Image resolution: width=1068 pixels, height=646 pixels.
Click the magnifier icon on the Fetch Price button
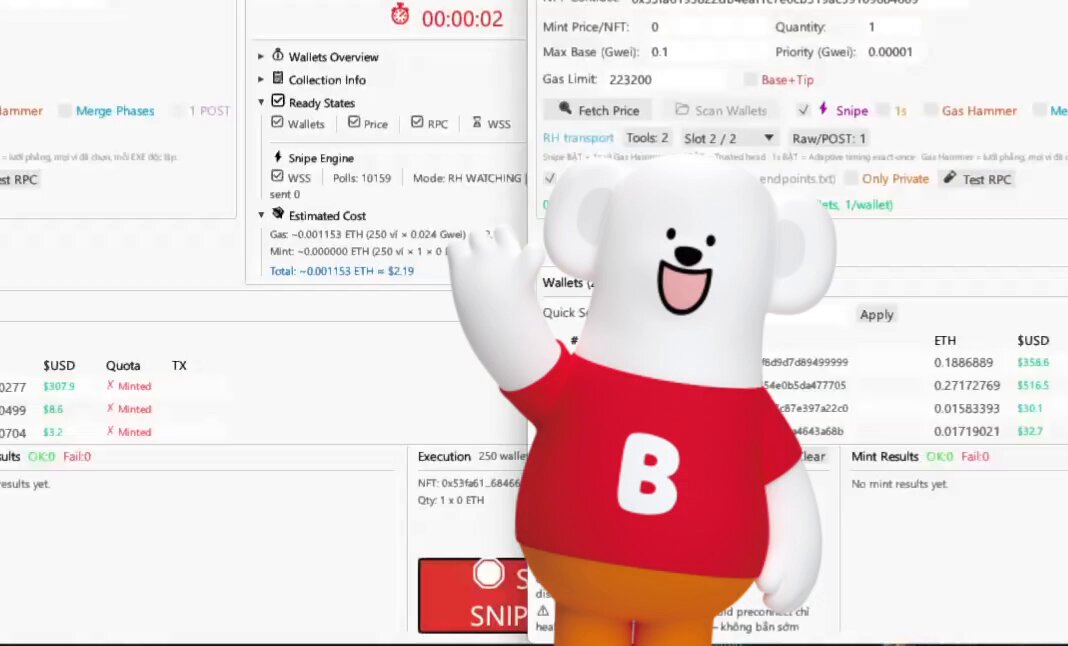click(565, 108)
